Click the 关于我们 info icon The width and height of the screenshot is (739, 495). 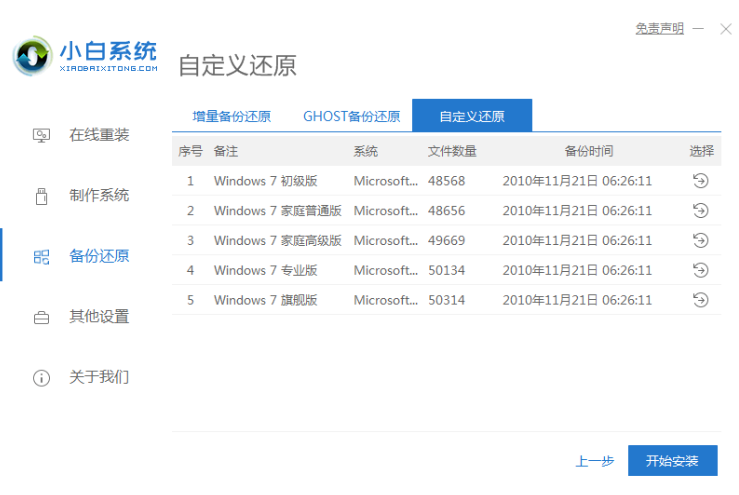point(41,378)
